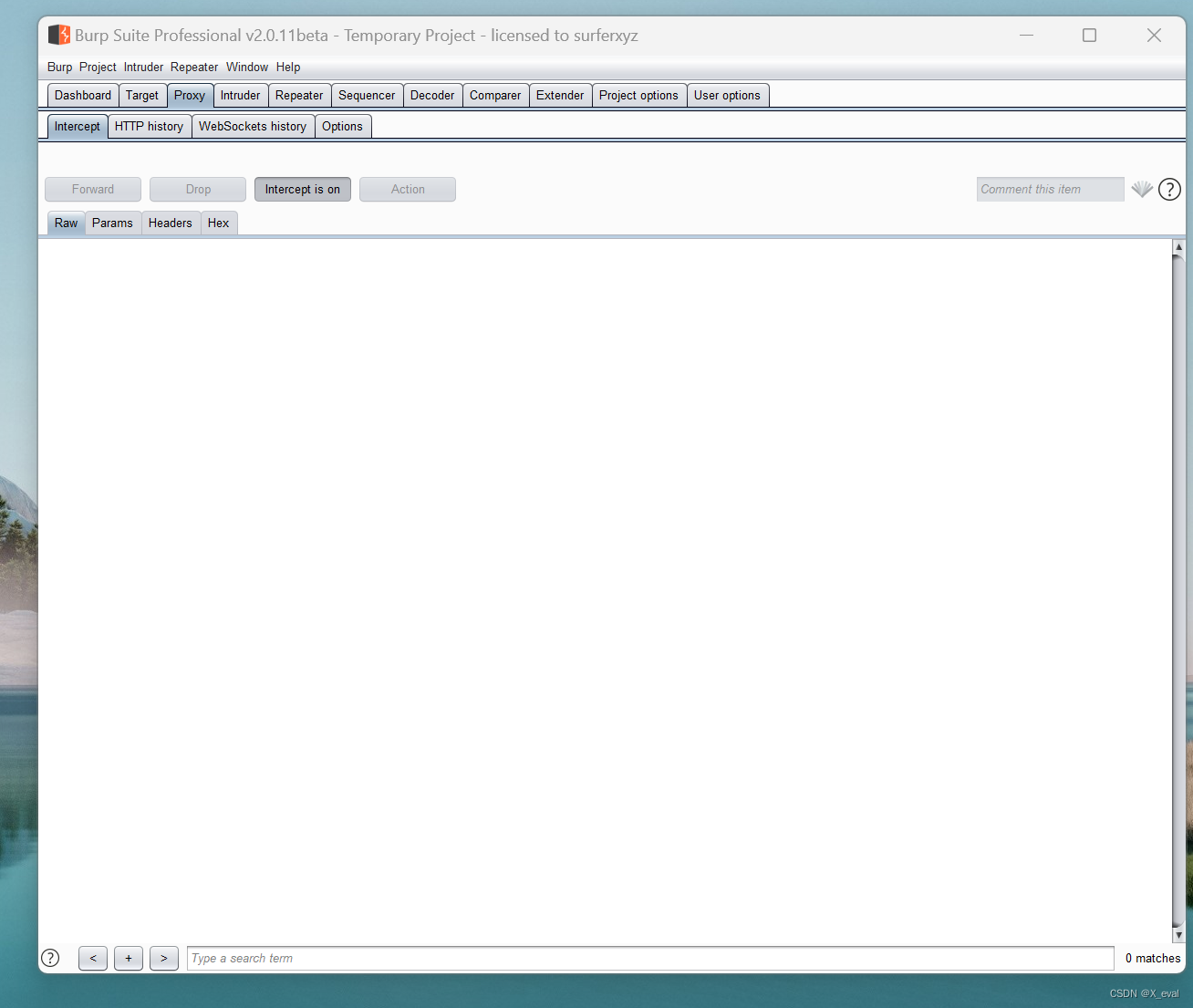Go to previous search match
This screenshot has height=1008, width=1193.
[x=93, y=958]
